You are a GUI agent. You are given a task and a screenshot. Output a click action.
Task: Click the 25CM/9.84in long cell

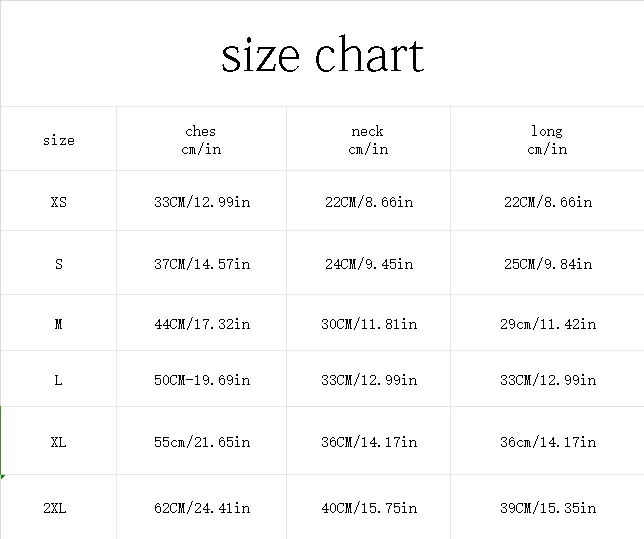point(548,264)
